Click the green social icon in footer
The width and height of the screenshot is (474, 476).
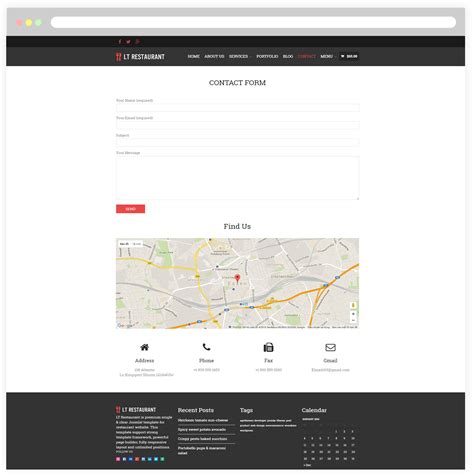click(162, 459)
